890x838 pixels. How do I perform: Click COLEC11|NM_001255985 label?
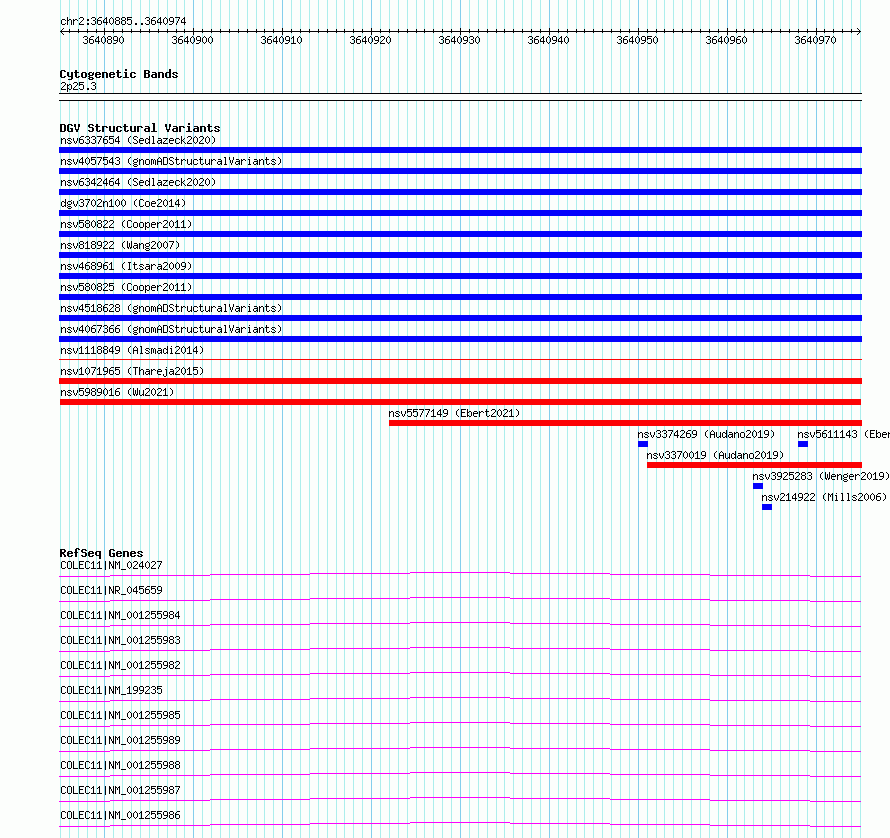pos(120,715)
